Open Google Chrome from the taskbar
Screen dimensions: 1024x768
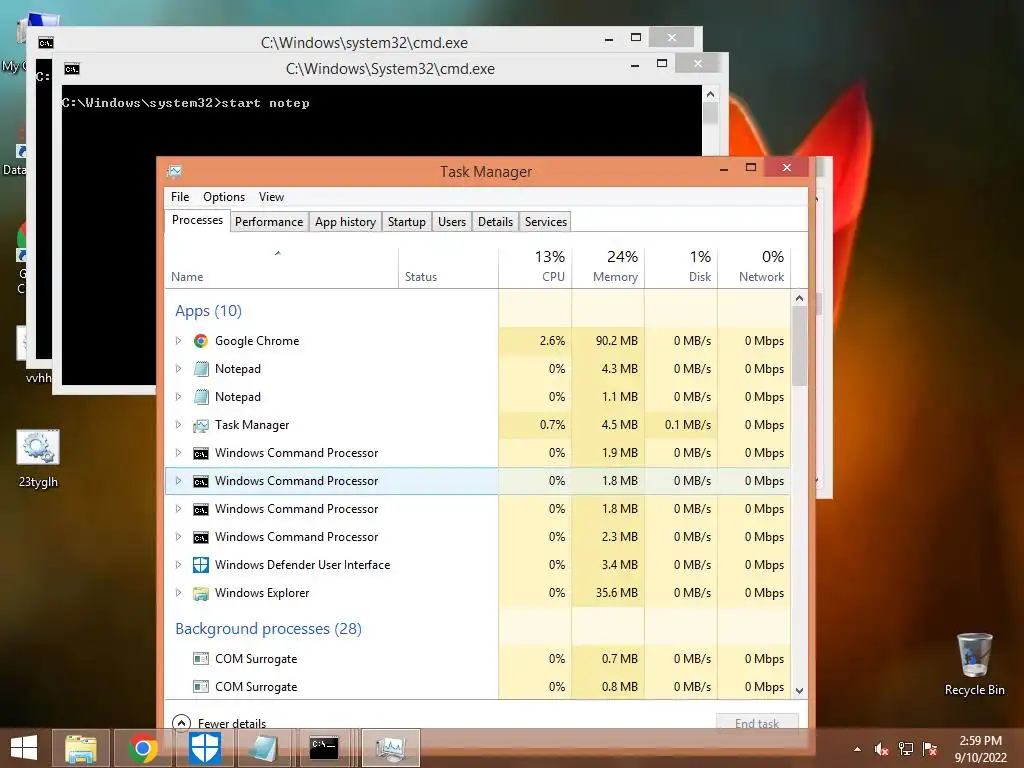coord(142,748)
